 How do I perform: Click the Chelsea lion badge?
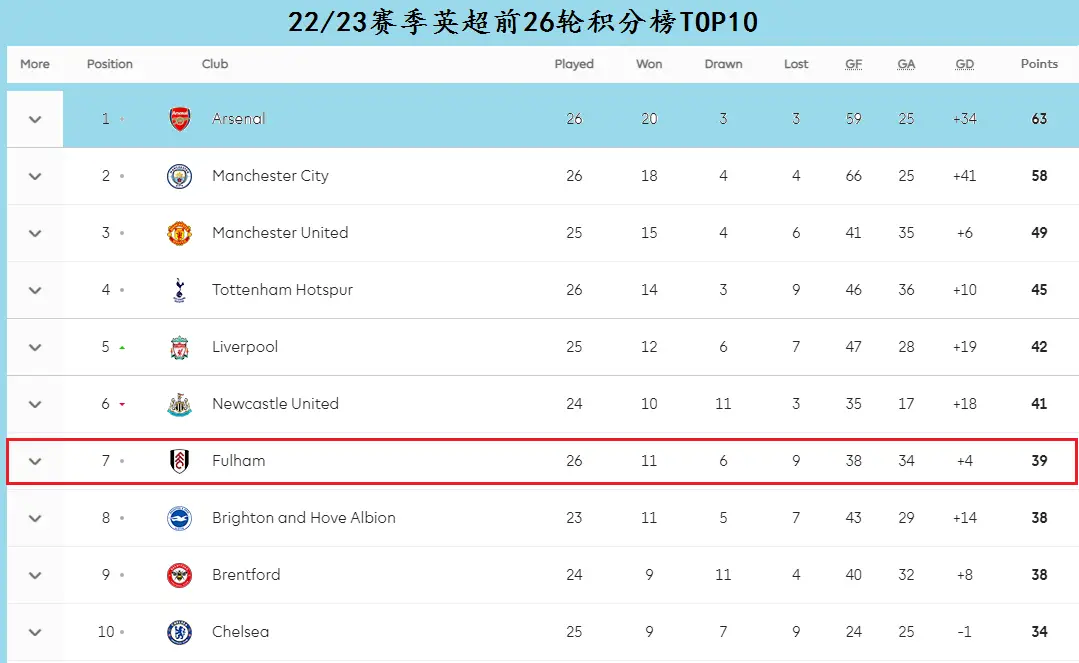180,633
